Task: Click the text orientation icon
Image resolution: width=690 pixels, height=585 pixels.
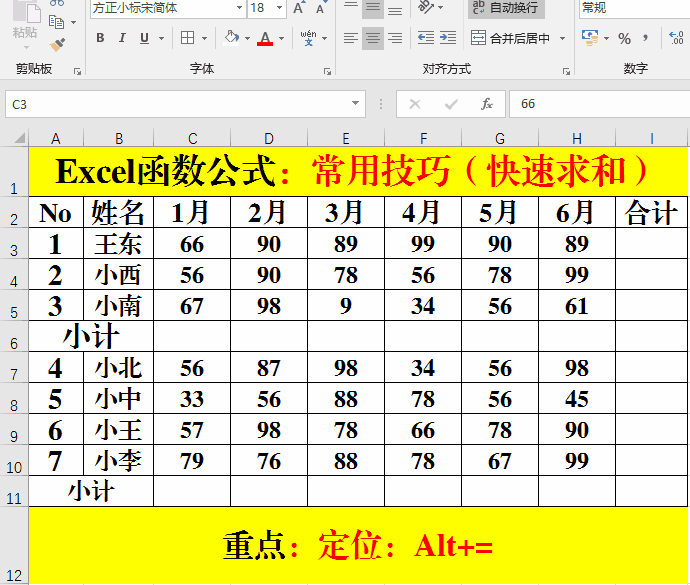Action: (x=425, y=7)
